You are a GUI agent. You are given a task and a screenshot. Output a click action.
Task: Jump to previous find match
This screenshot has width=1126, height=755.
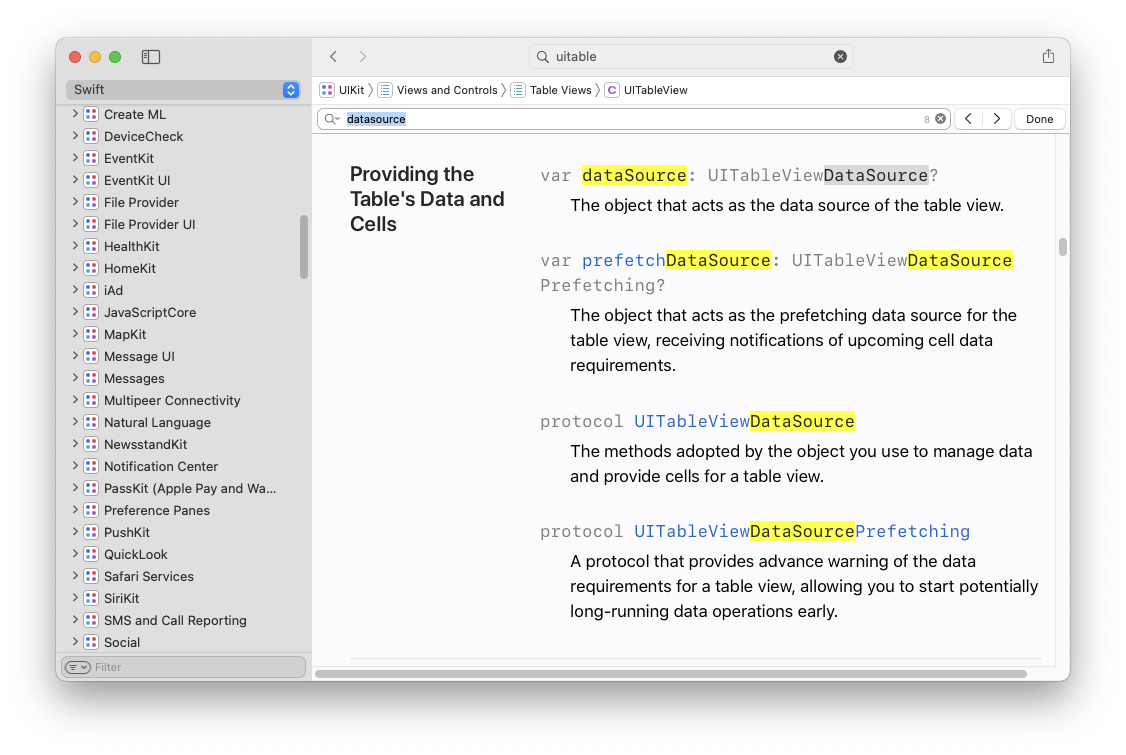click(968, 119)
